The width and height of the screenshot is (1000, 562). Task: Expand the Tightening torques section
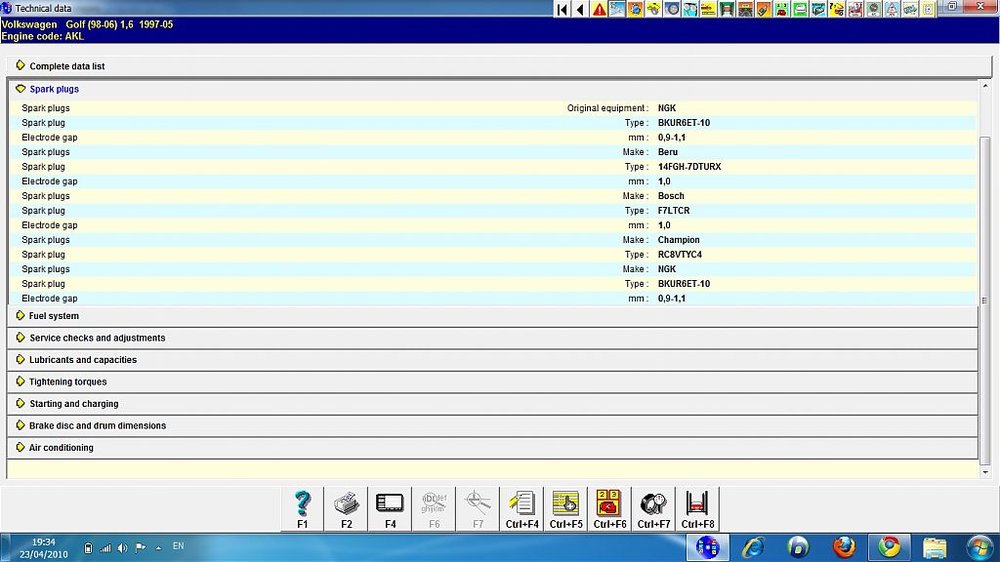tap(493, 382)
